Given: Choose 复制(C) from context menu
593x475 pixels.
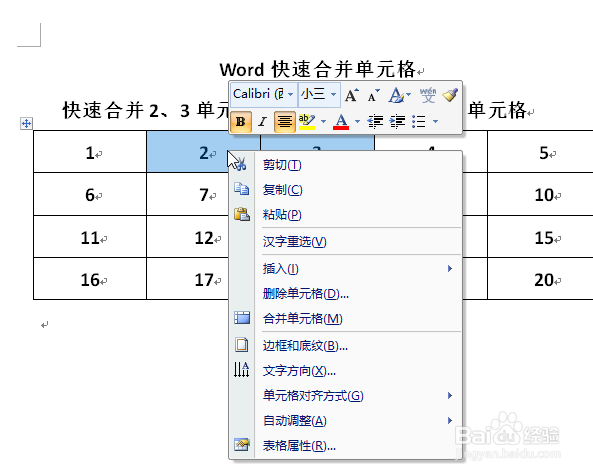Looking at the screenshot, I should click(x=345, y=189).
